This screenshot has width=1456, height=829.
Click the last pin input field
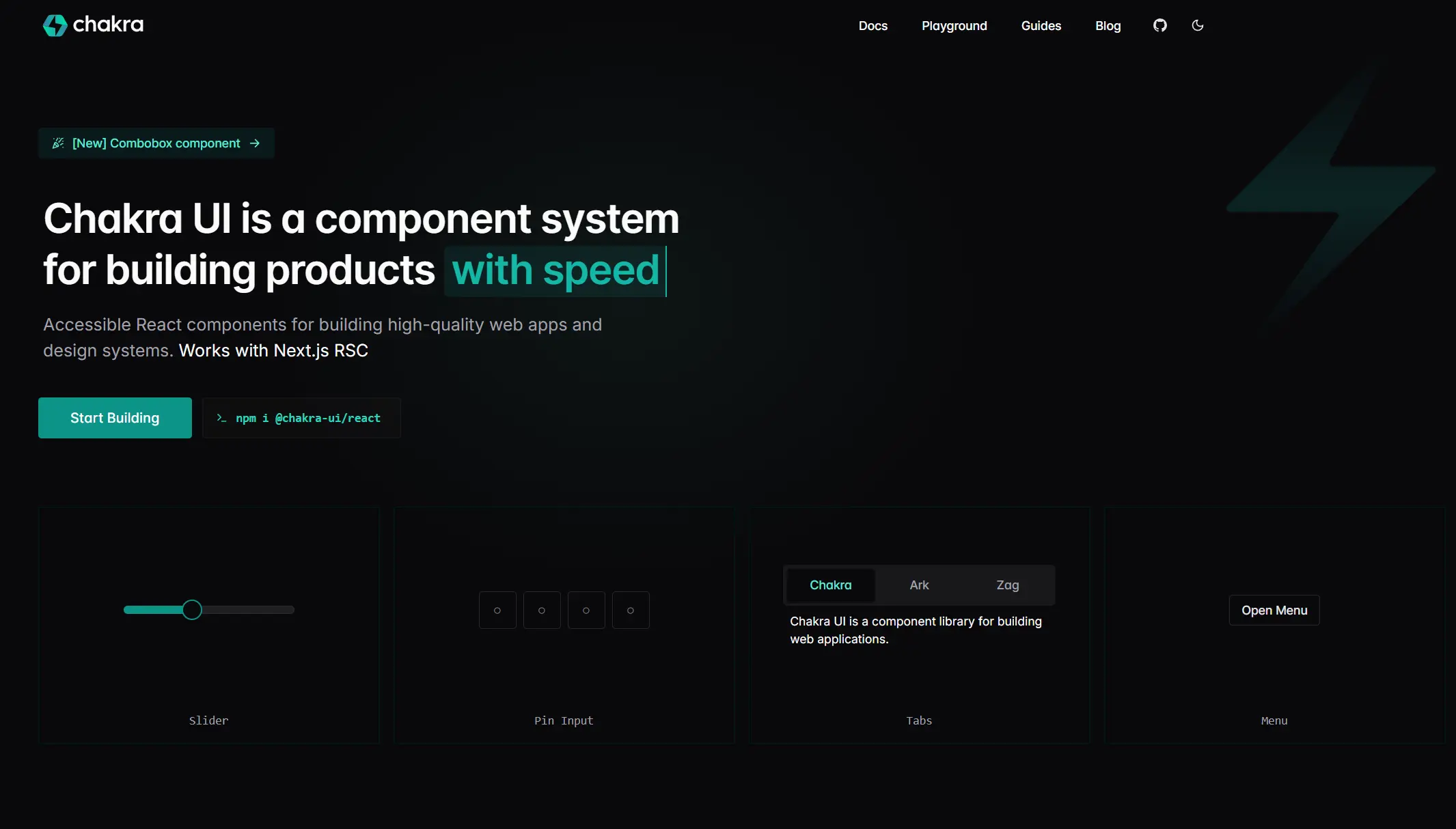tap(630, 610)
